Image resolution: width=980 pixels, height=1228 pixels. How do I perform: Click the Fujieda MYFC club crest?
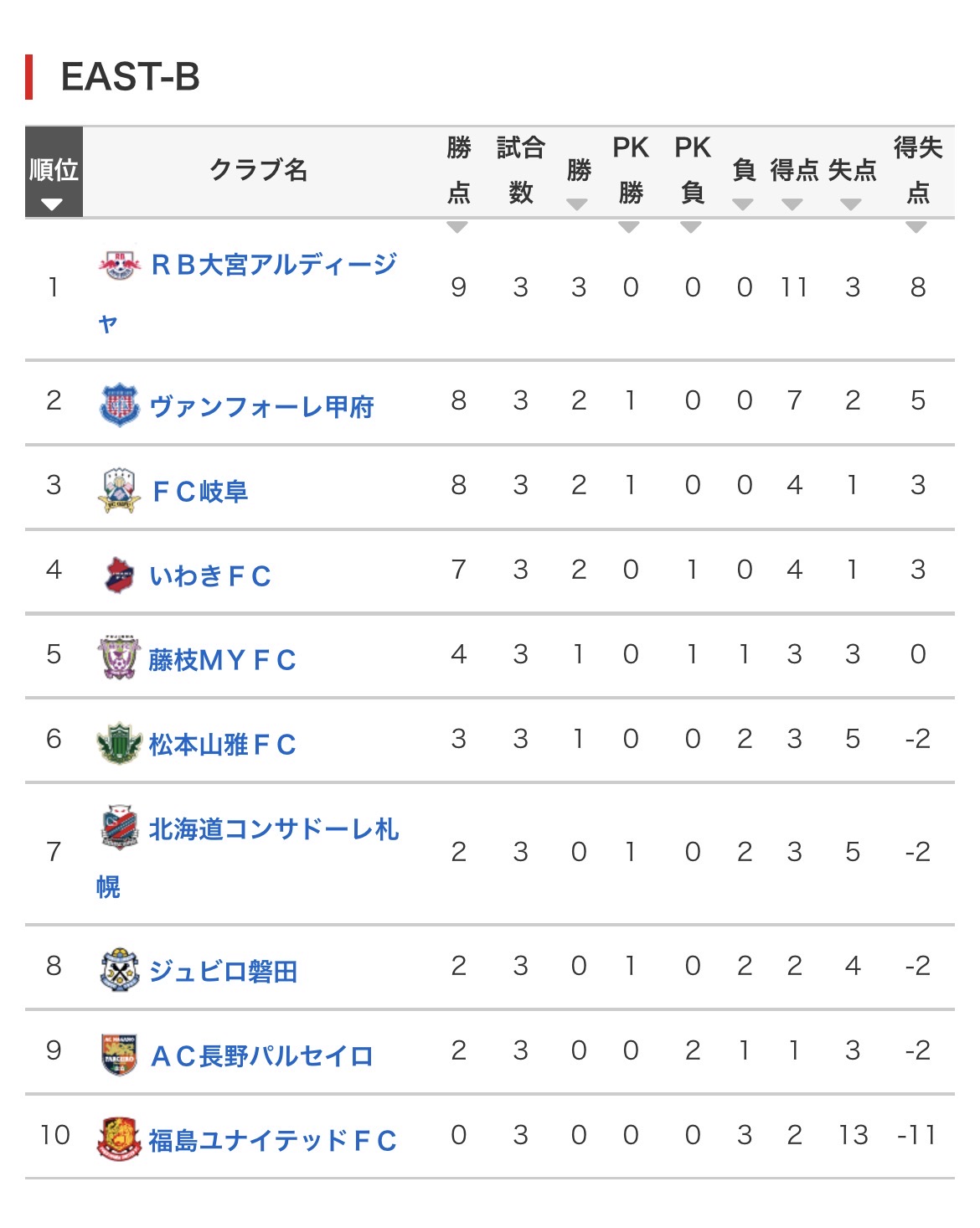click(119, 658)
